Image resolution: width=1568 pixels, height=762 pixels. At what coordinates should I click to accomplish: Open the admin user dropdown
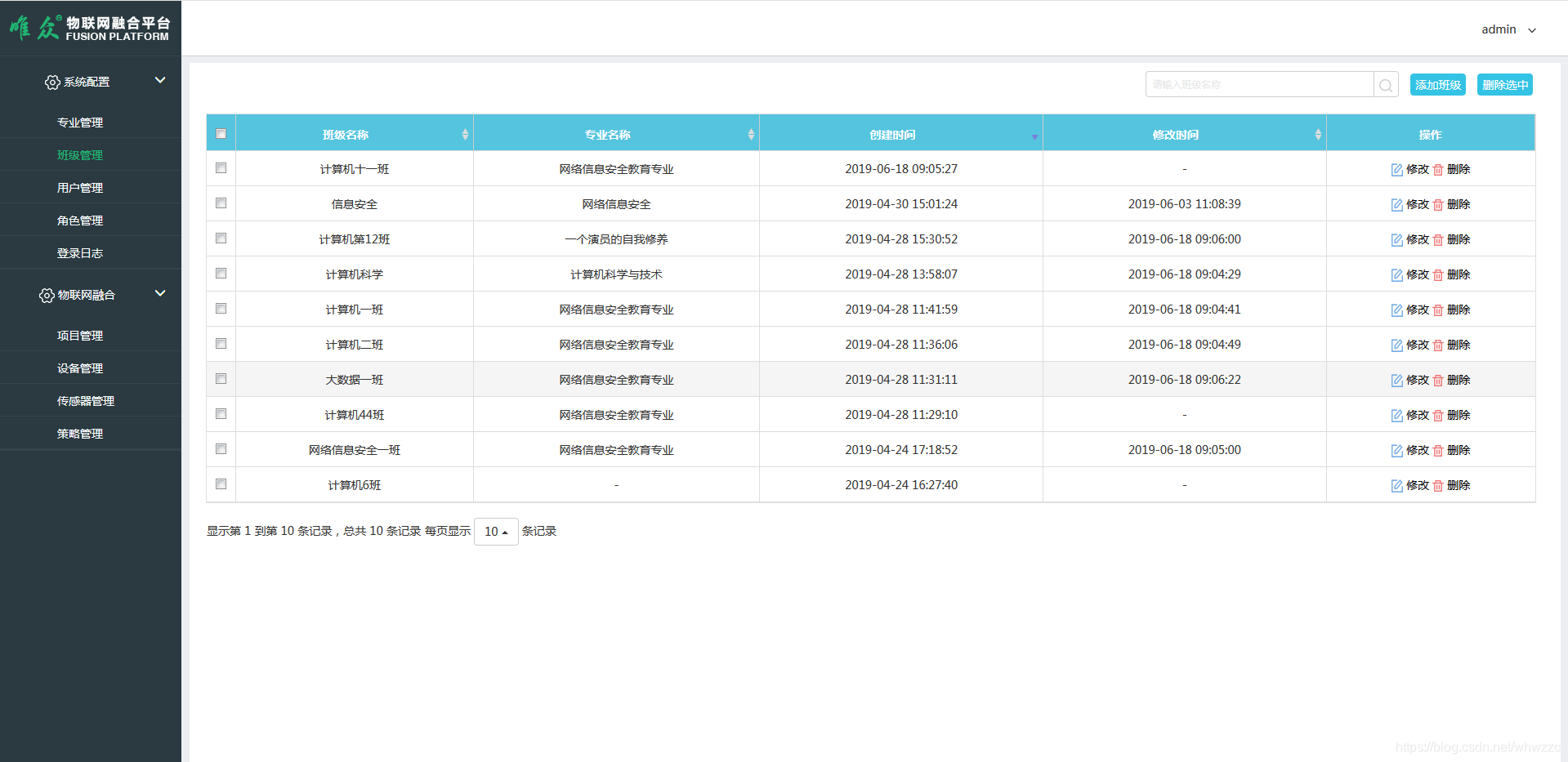[x=1508, y=29]
